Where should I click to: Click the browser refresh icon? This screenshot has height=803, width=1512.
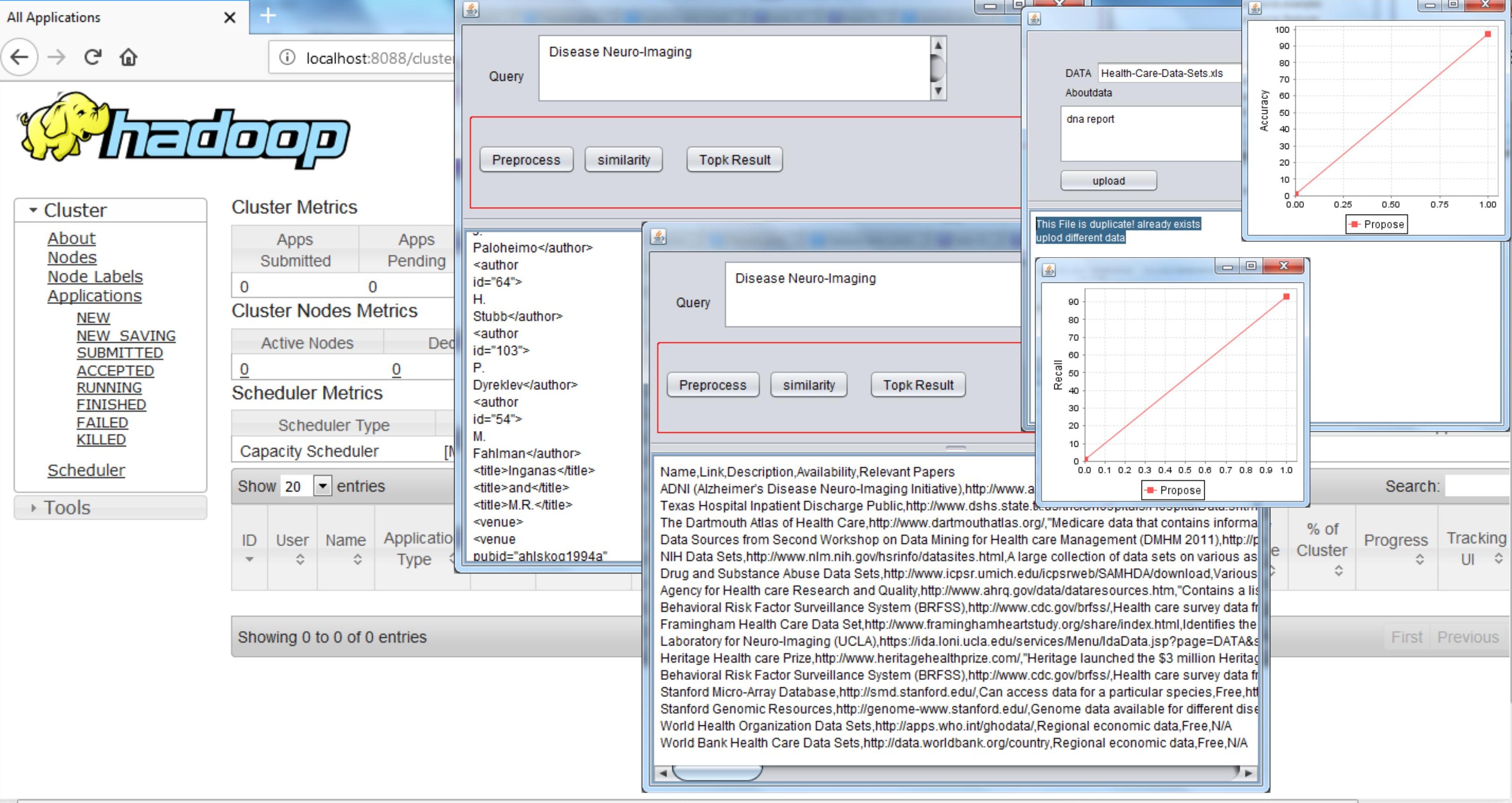pos(93,57)
